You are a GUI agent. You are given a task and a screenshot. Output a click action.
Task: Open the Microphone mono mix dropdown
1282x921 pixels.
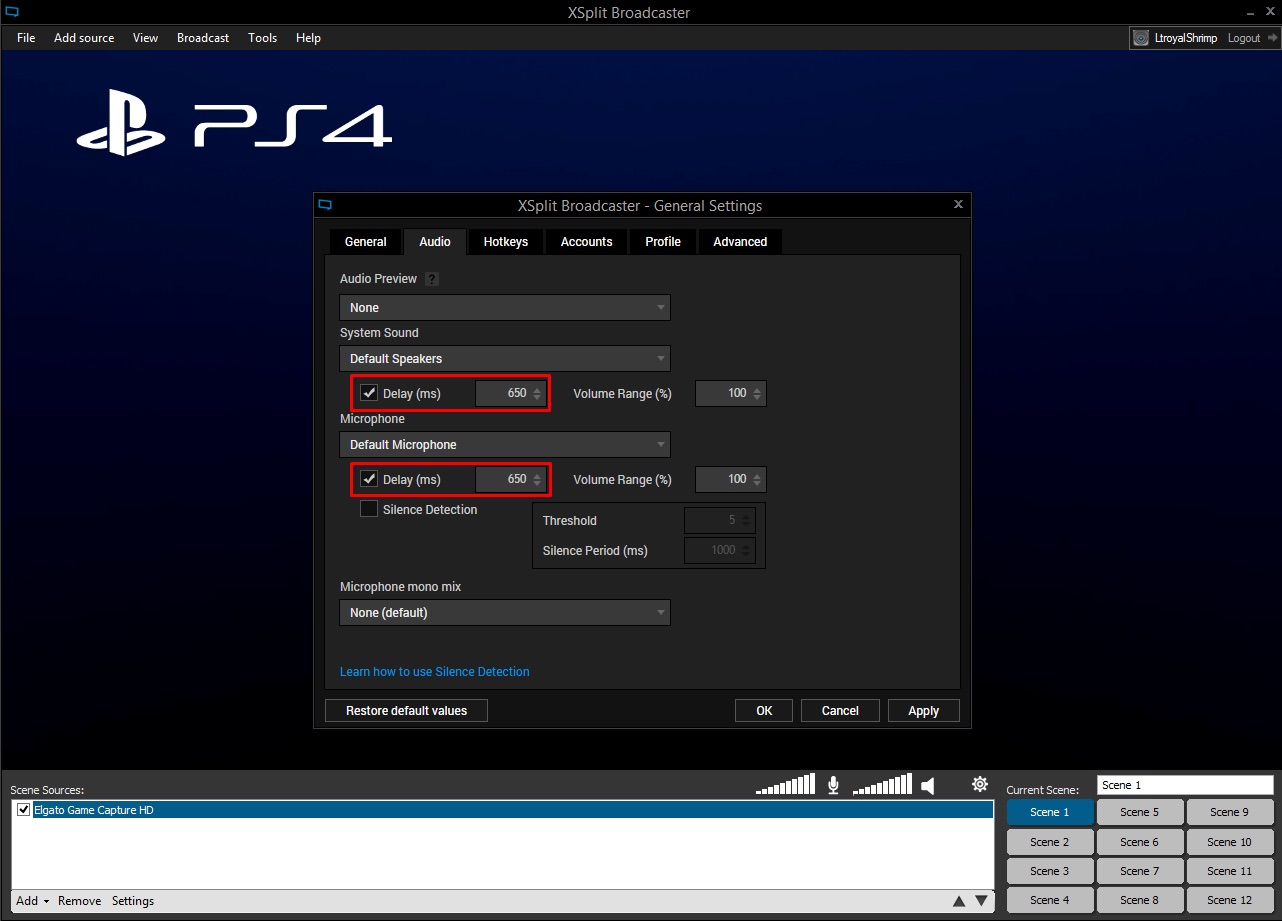(x=504, y=612)
